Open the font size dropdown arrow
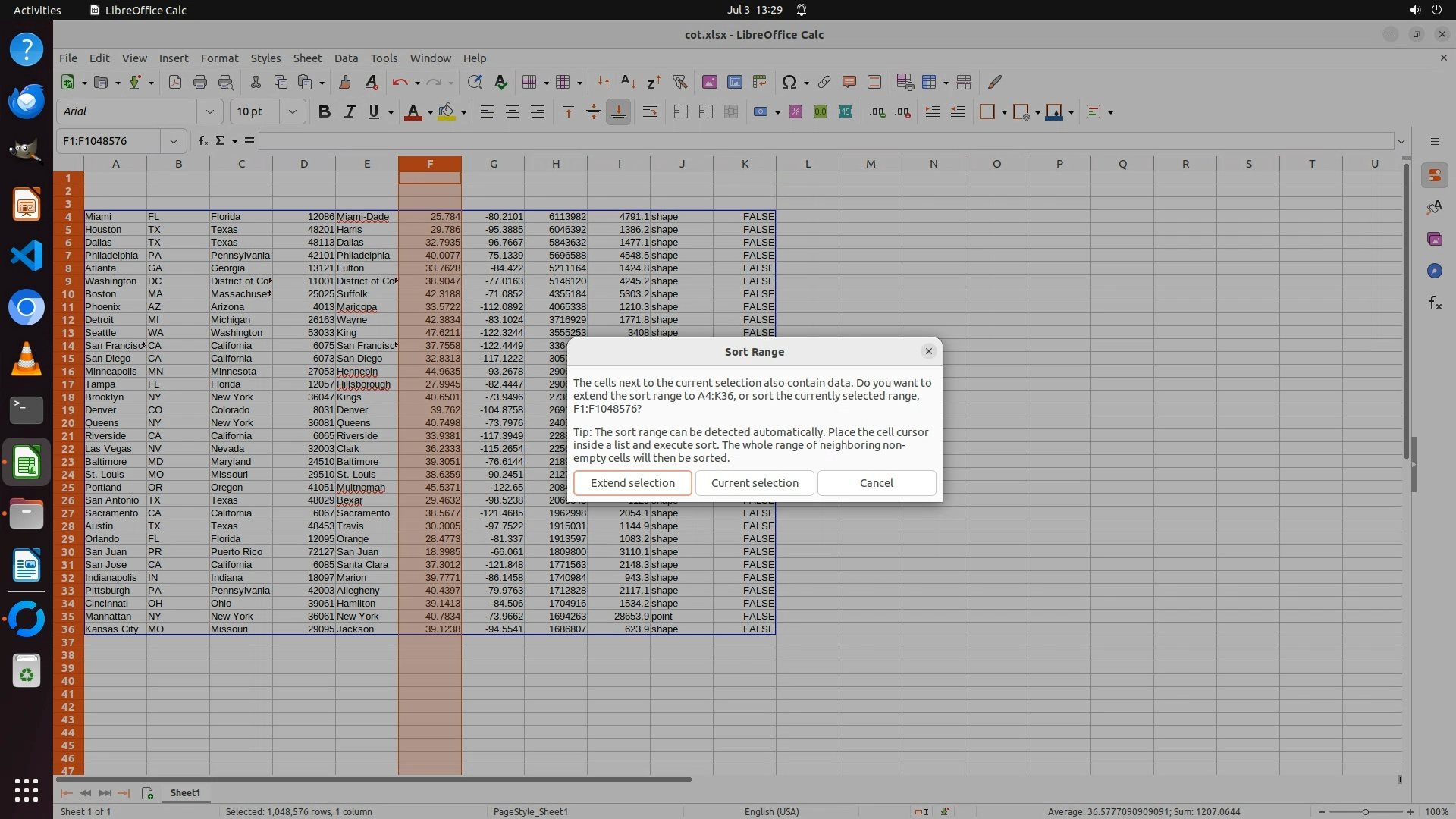Image resolution: width=1456 pixels, height=819 pixels. (292, 111)
